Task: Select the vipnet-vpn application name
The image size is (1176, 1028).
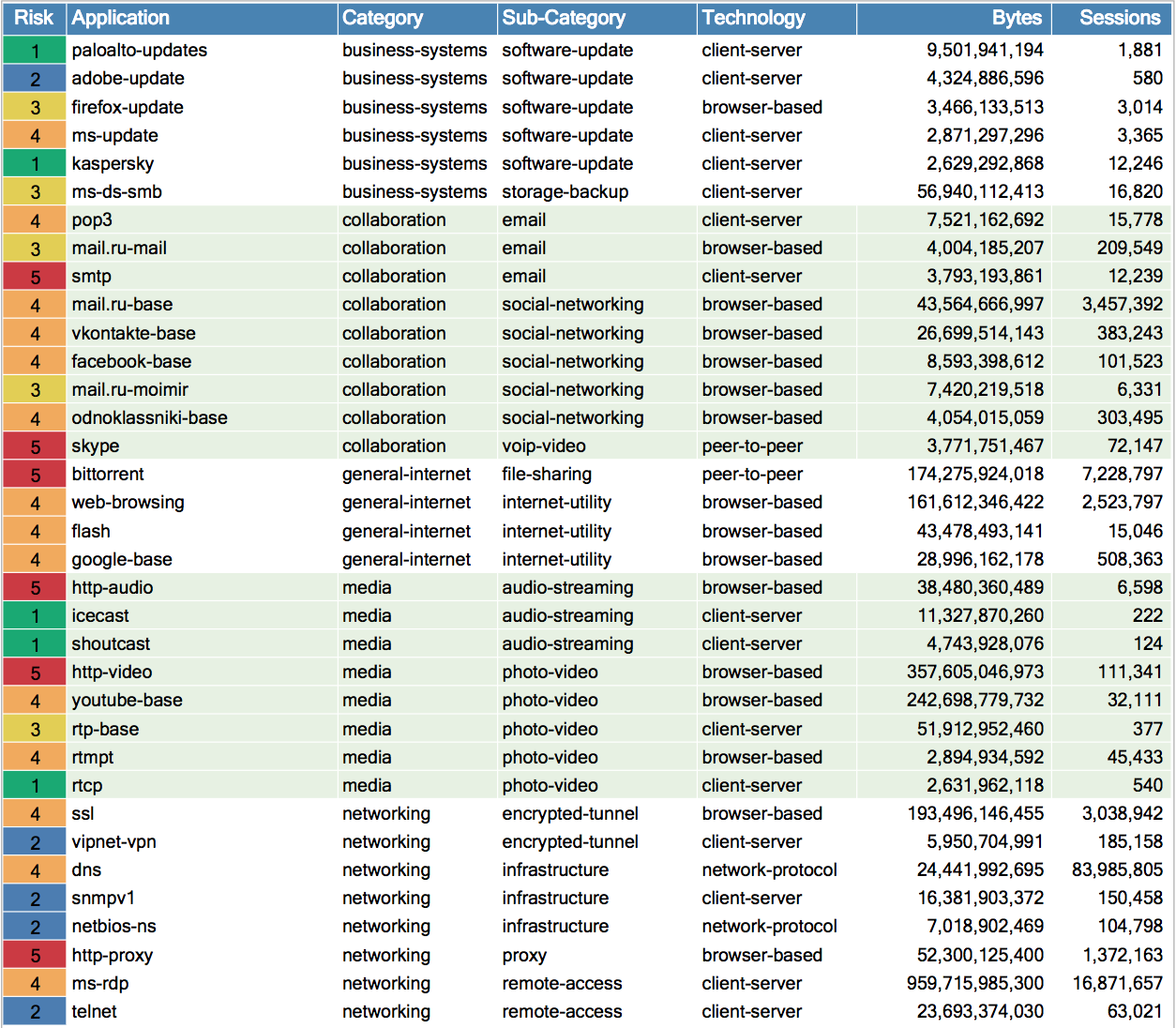Action: coord(113,841)
